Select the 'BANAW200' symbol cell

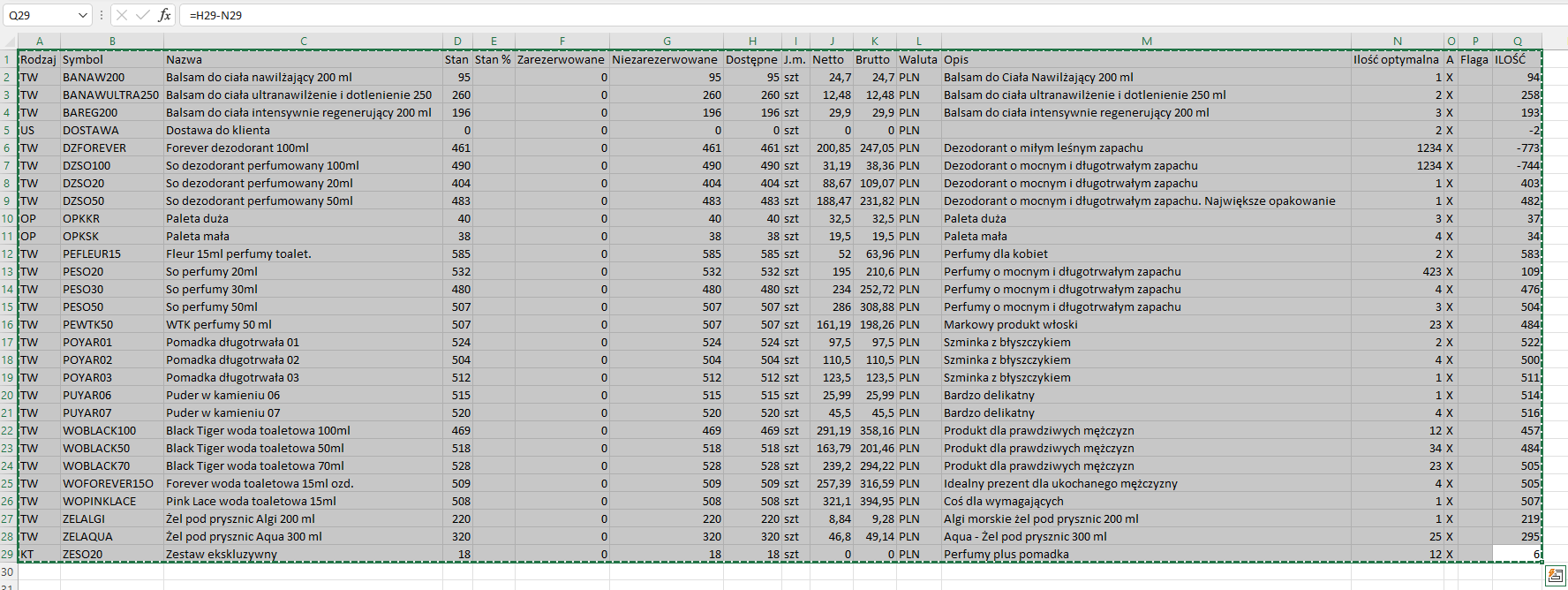112,77
